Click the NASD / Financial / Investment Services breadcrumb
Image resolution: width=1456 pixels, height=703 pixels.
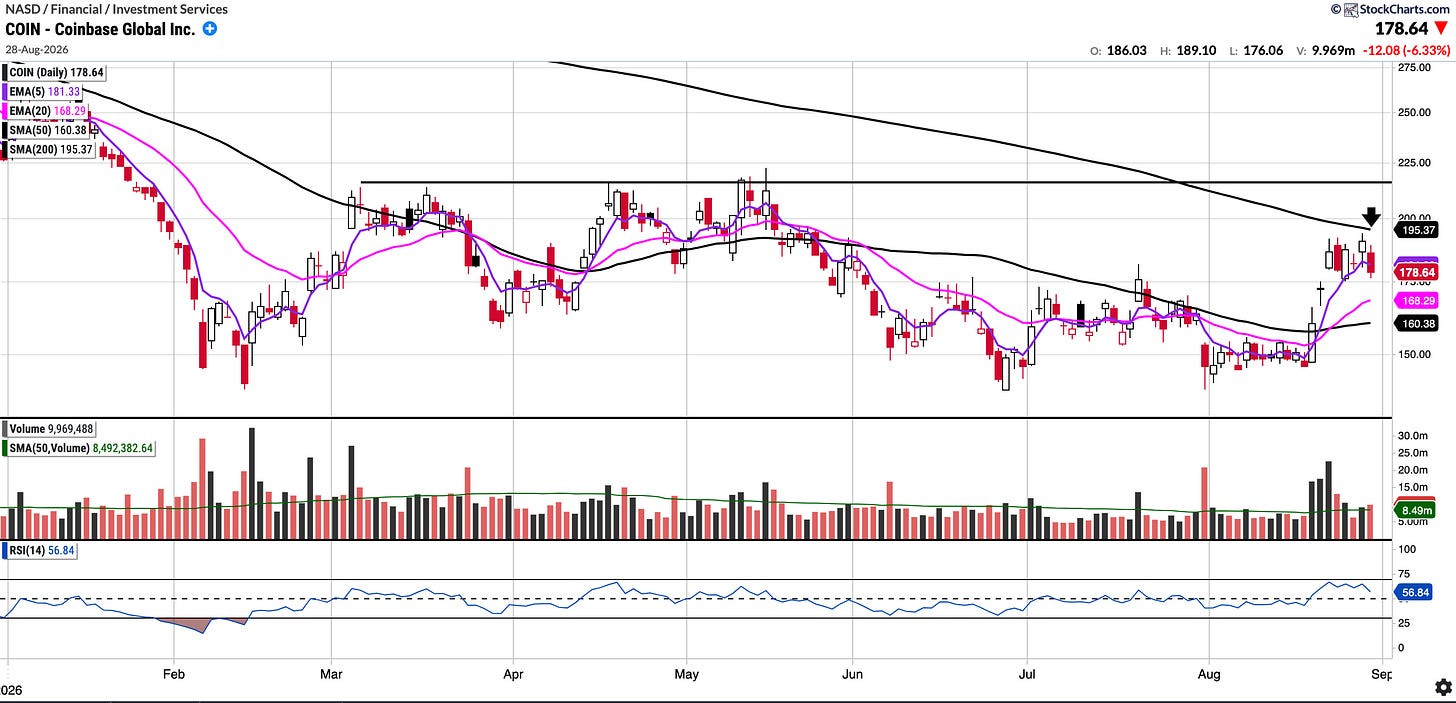116,9
